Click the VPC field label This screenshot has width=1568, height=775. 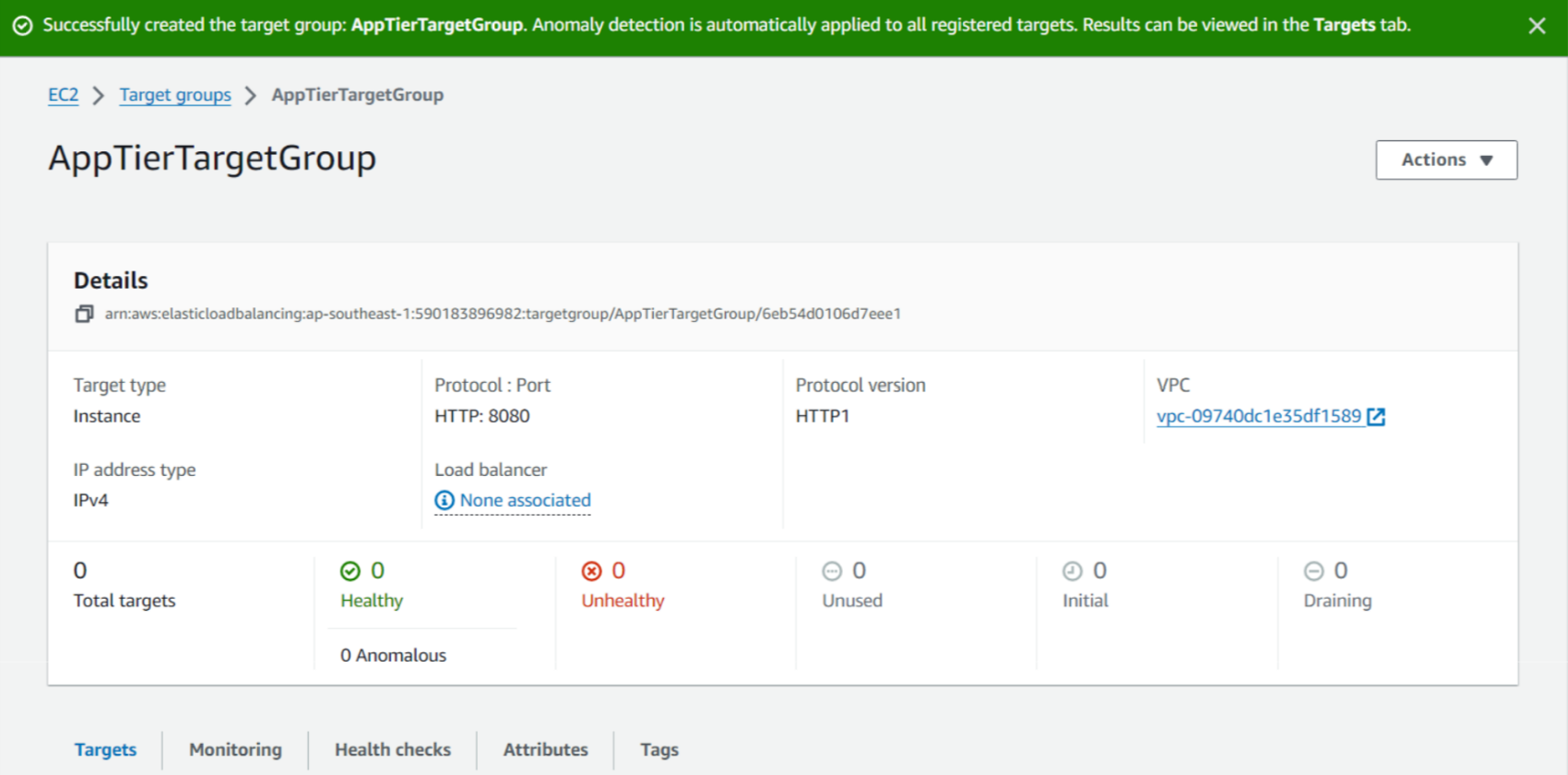[x=1173, y=386]
